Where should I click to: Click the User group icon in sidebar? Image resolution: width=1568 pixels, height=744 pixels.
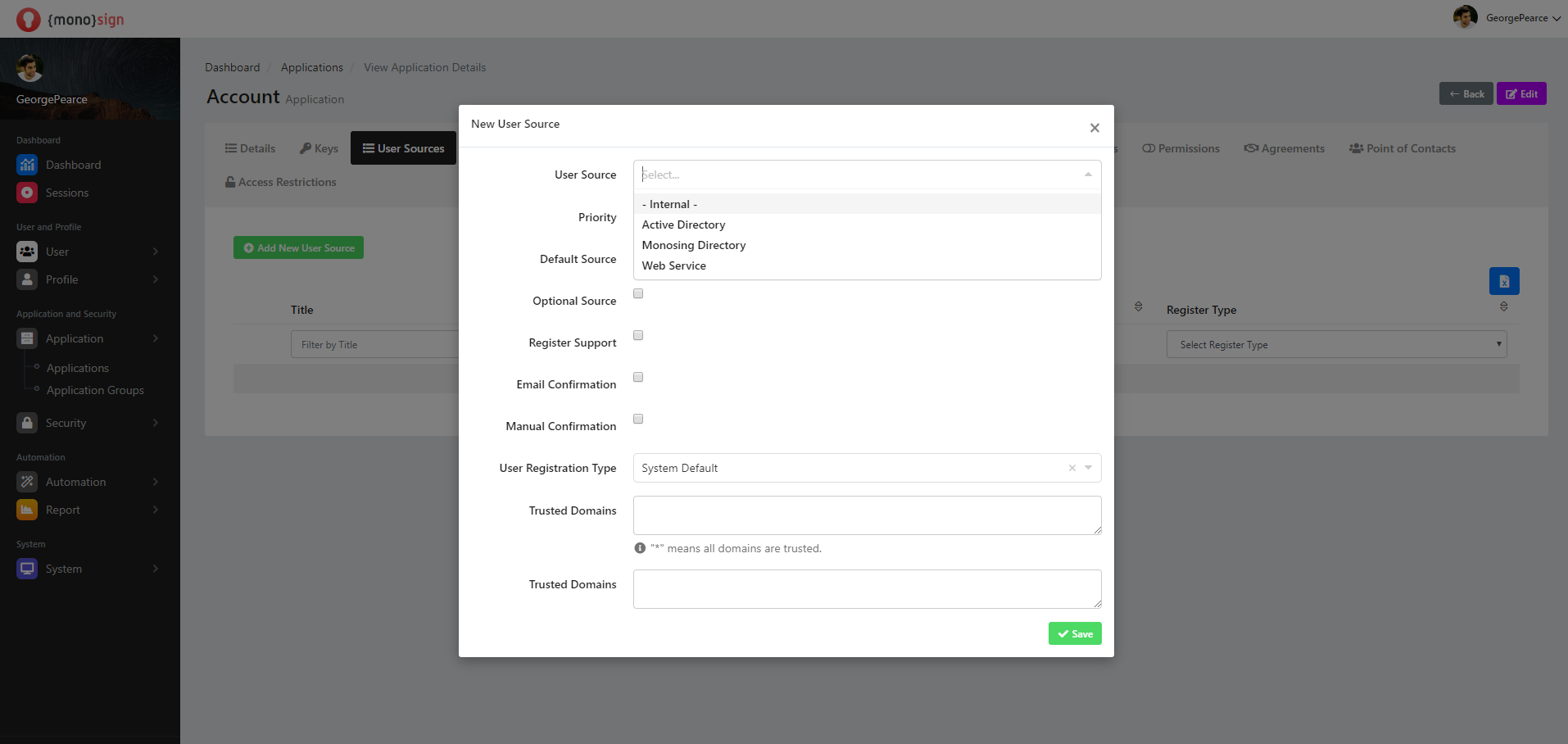click(x=27, y=252)
